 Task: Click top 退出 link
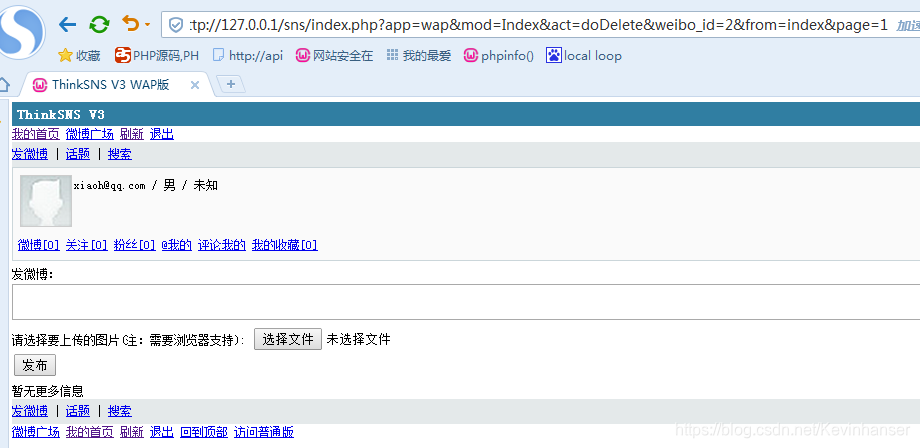tap(161, 134)
